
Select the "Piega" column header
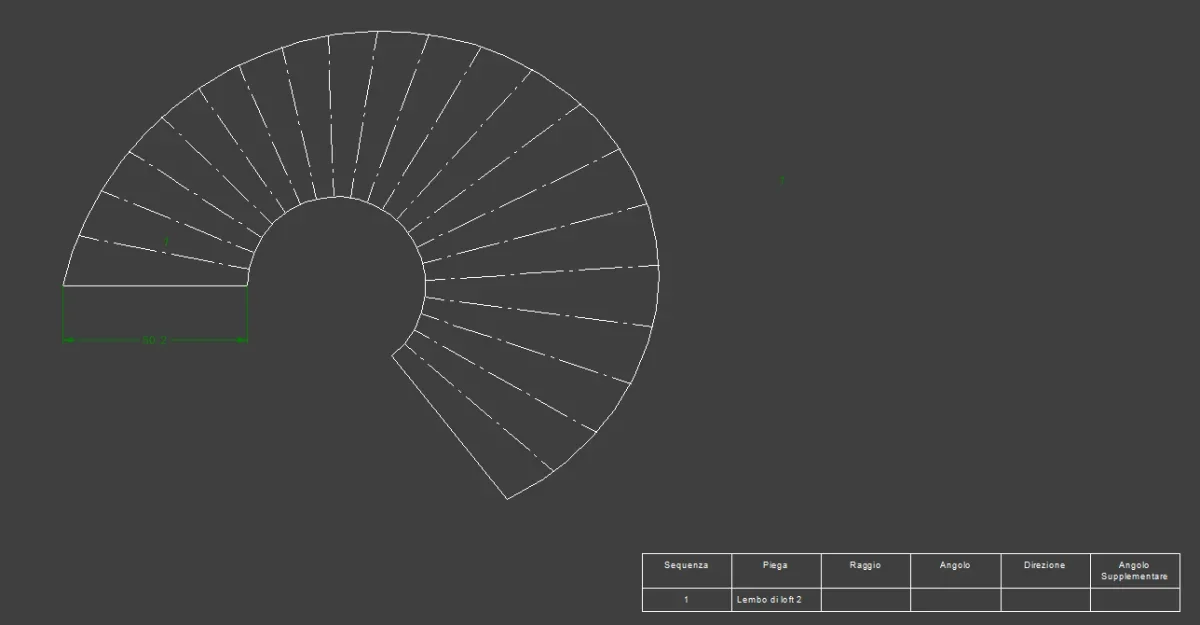[776, 571]
